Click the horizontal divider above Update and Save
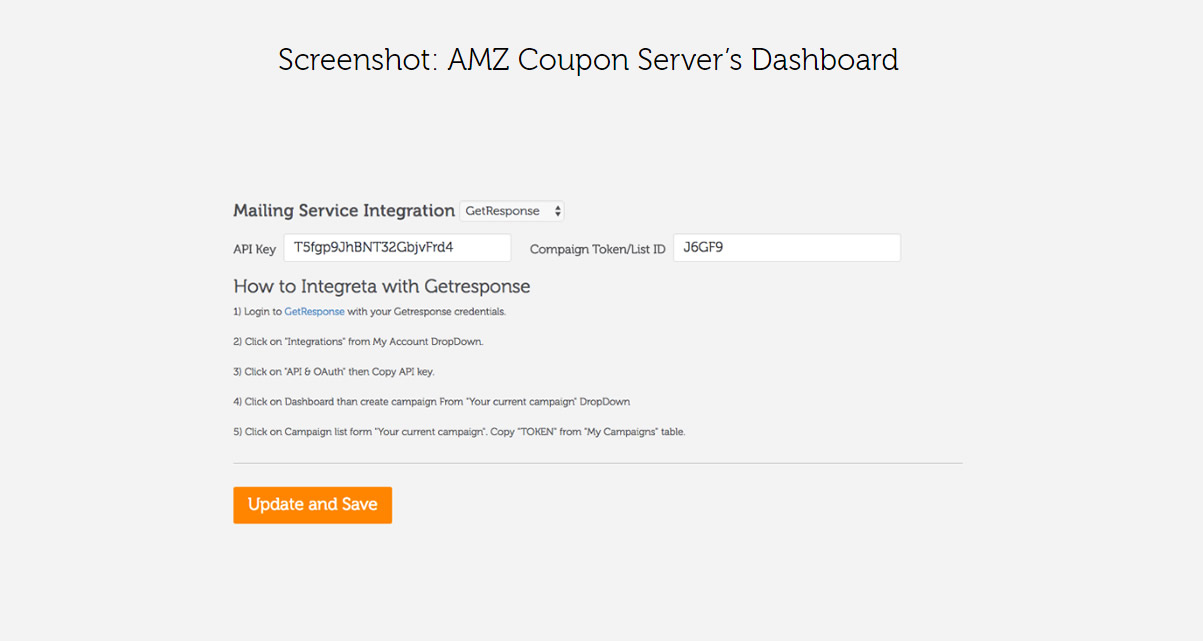The height and width of the screenshot is (641, 1203). (598, 463)
